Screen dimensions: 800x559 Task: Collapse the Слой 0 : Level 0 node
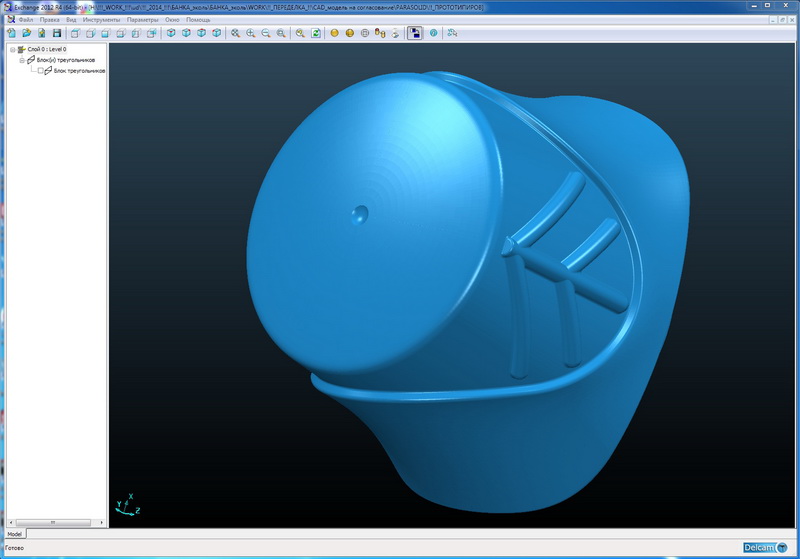[13, 49]
